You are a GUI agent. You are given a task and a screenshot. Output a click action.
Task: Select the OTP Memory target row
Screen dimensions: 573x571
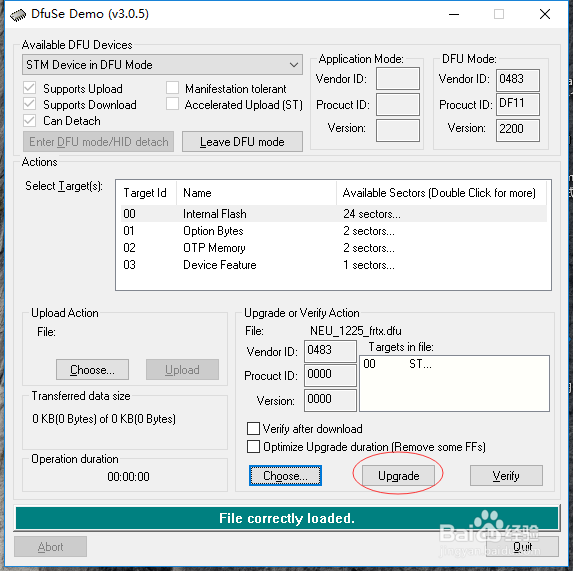pos(334,248)
